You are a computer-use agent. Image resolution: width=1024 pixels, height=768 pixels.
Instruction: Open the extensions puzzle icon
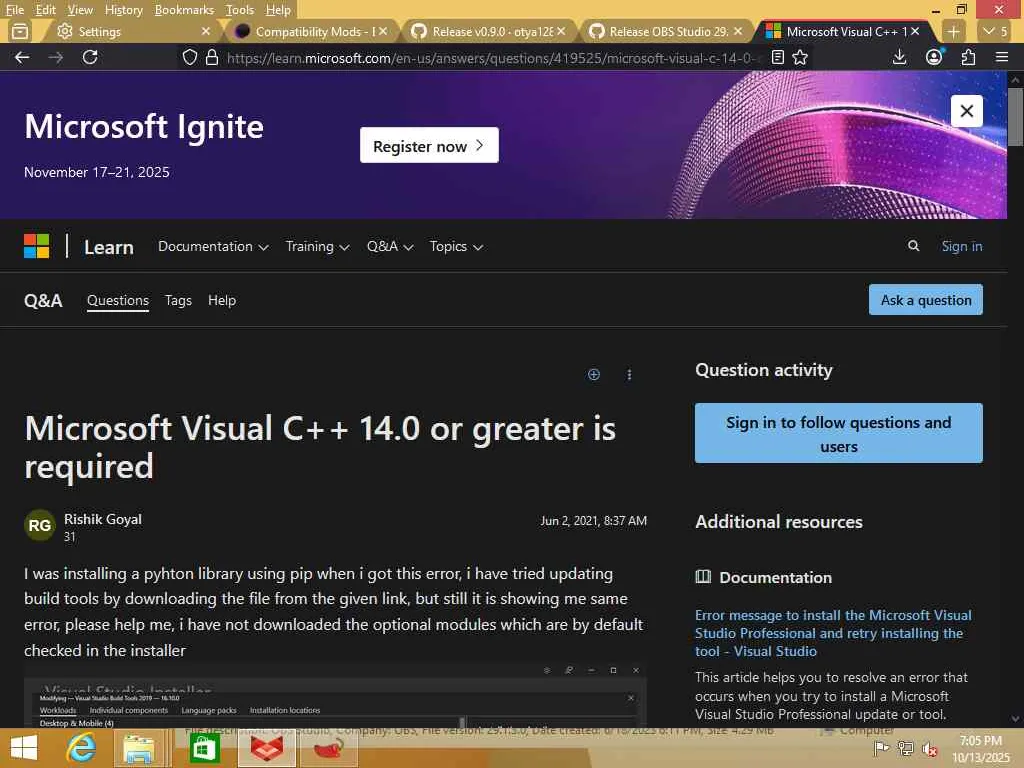point(968,57)
